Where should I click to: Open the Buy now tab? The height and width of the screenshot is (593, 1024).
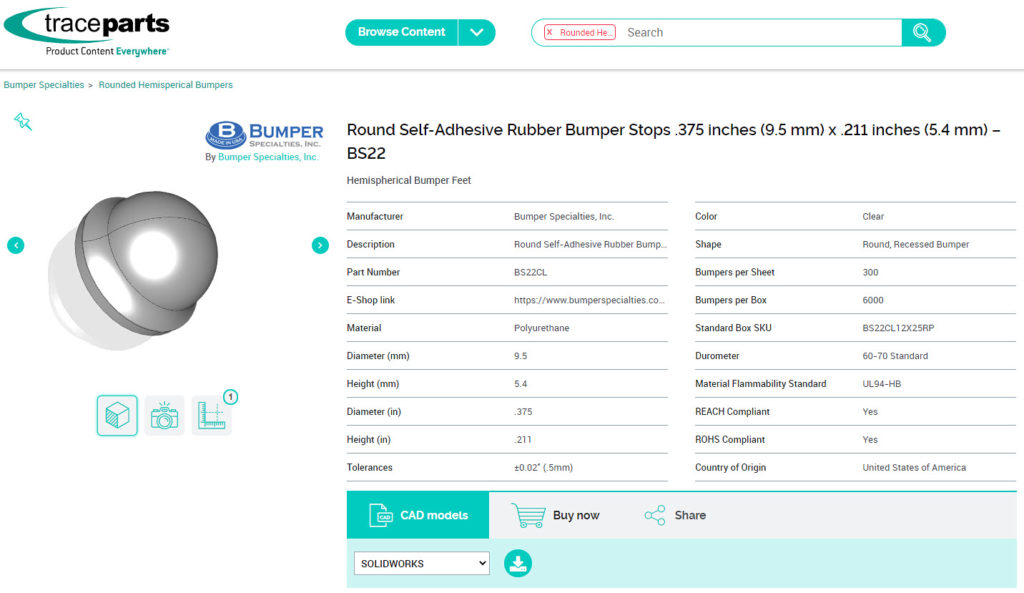(556, 515)
